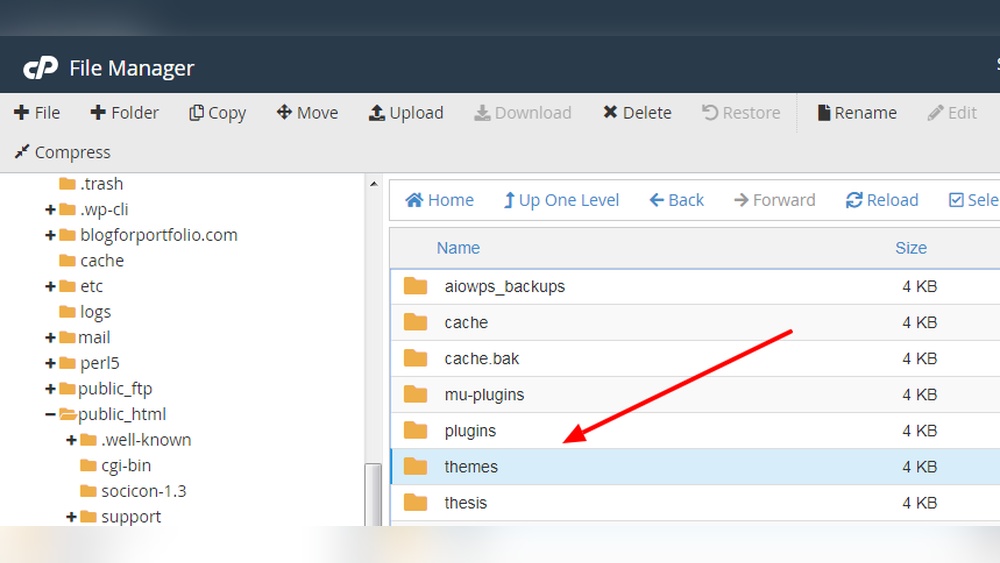Image resolution: width=1000 pixels, height=563 pixels.
Task: Delete the selected item
Action: 637,113
